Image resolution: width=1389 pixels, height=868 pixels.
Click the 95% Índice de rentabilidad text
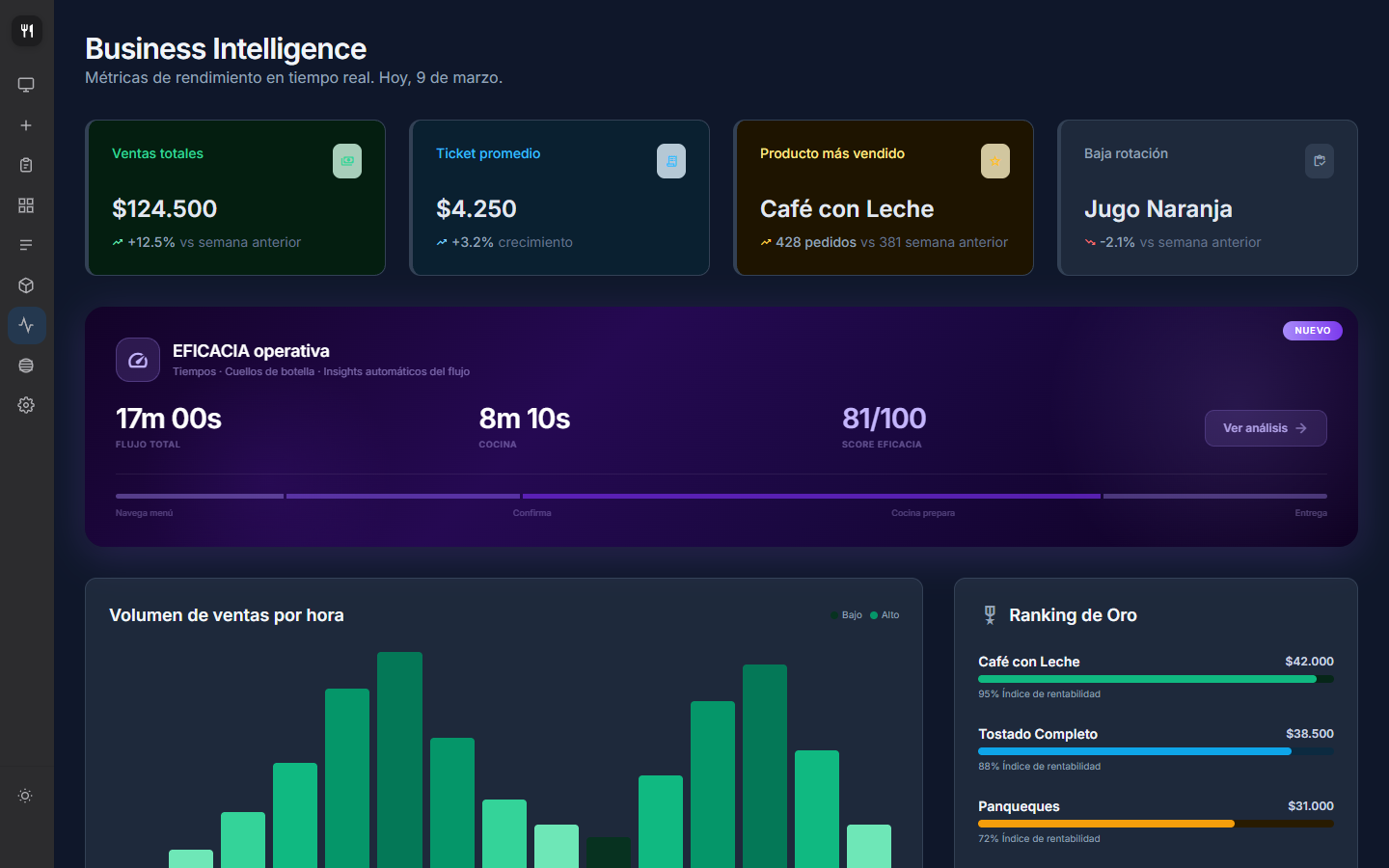(x=1039, y=694)
